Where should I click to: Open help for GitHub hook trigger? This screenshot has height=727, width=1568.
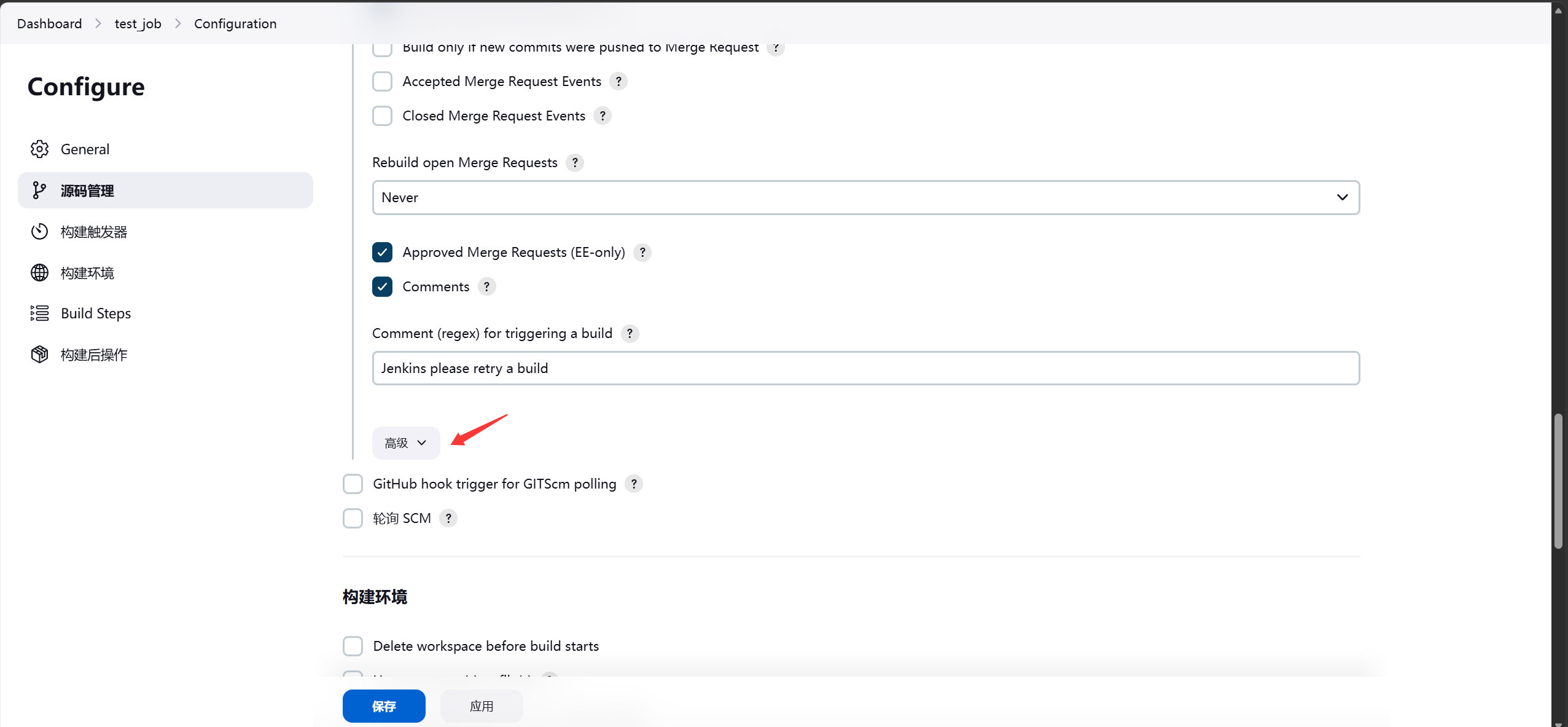pyautogui.click(x=634, y=484)
